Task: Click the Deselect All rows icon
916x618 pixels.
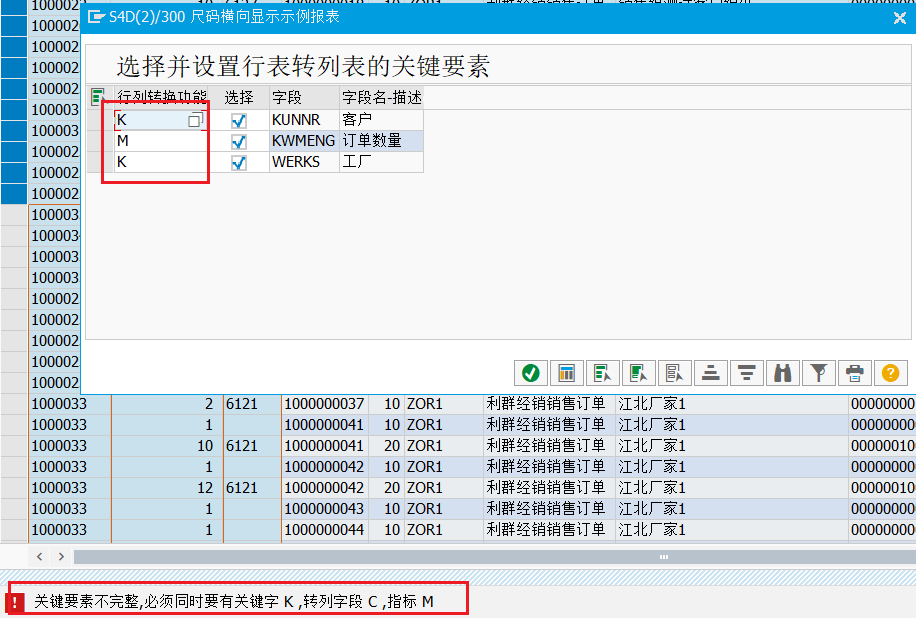Action: [675, 373]
